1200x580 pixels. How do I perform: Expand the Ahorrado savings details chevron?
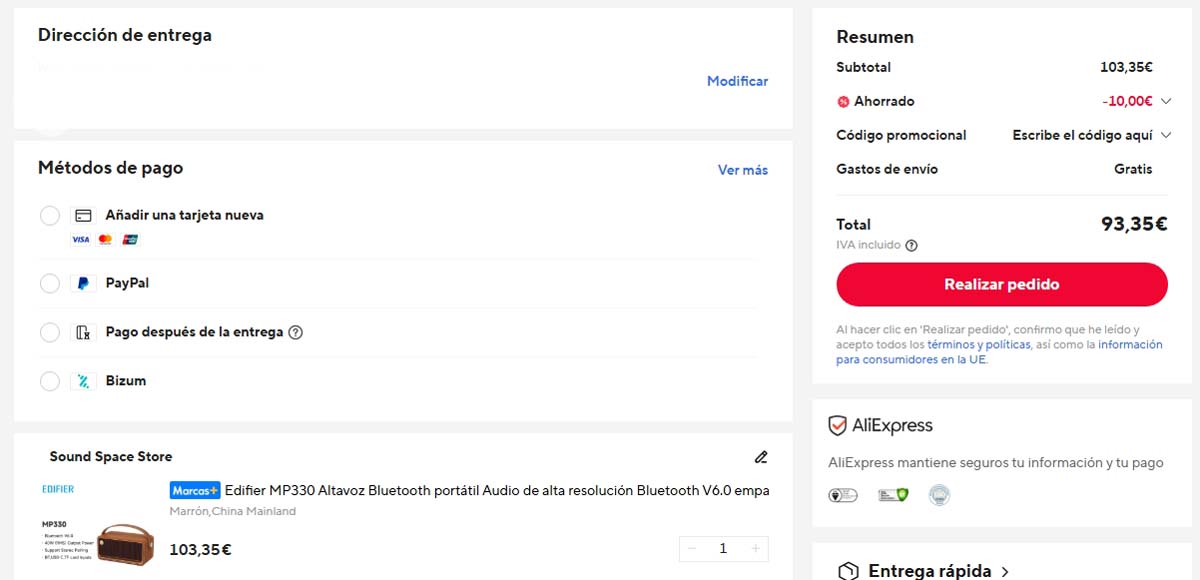1166,101
